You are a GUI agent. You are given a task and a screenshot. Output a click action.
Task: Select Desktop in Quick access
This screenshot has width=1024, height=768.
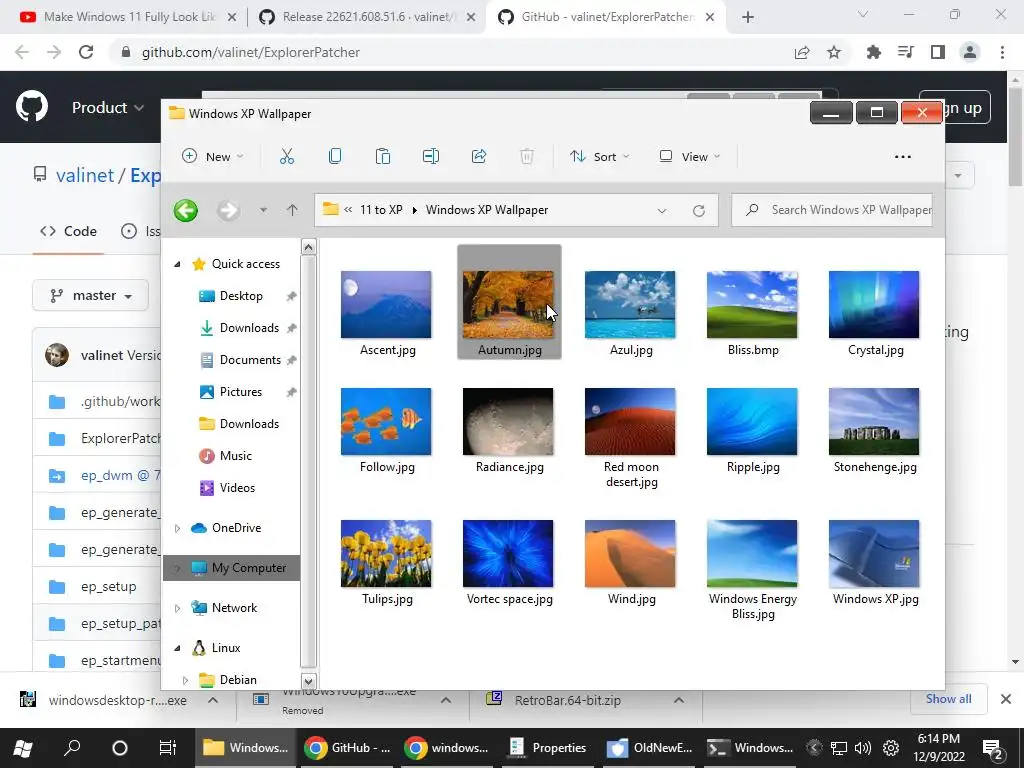tap(241, 296)
